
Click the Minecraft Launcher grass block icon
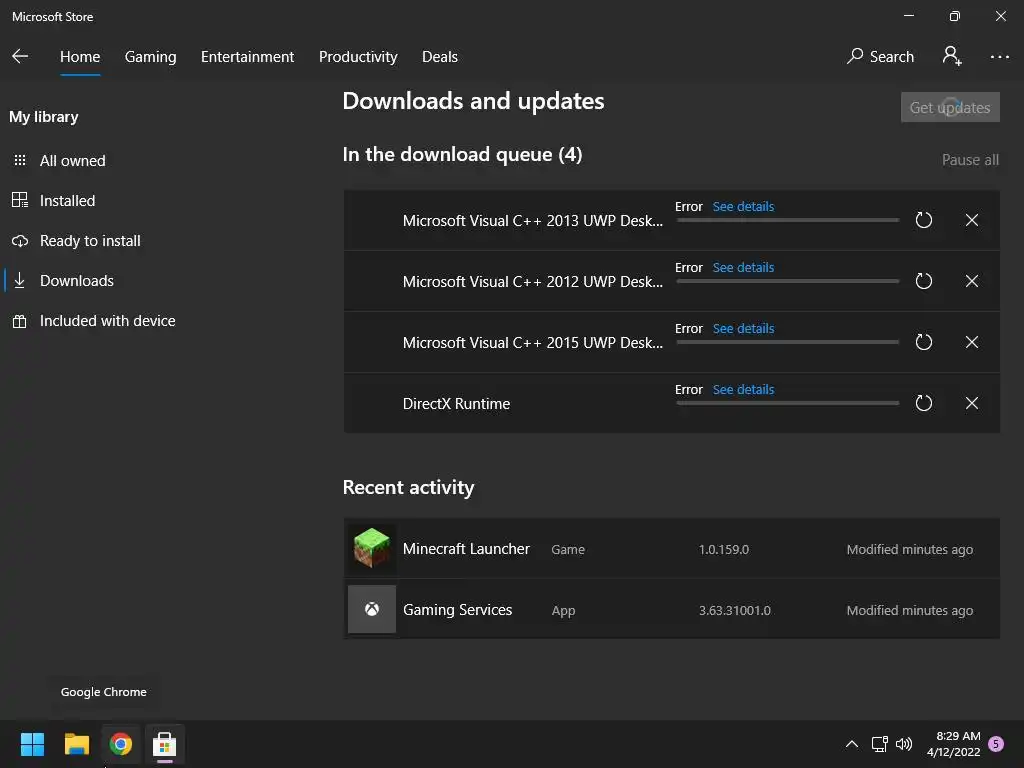[372, 548]
